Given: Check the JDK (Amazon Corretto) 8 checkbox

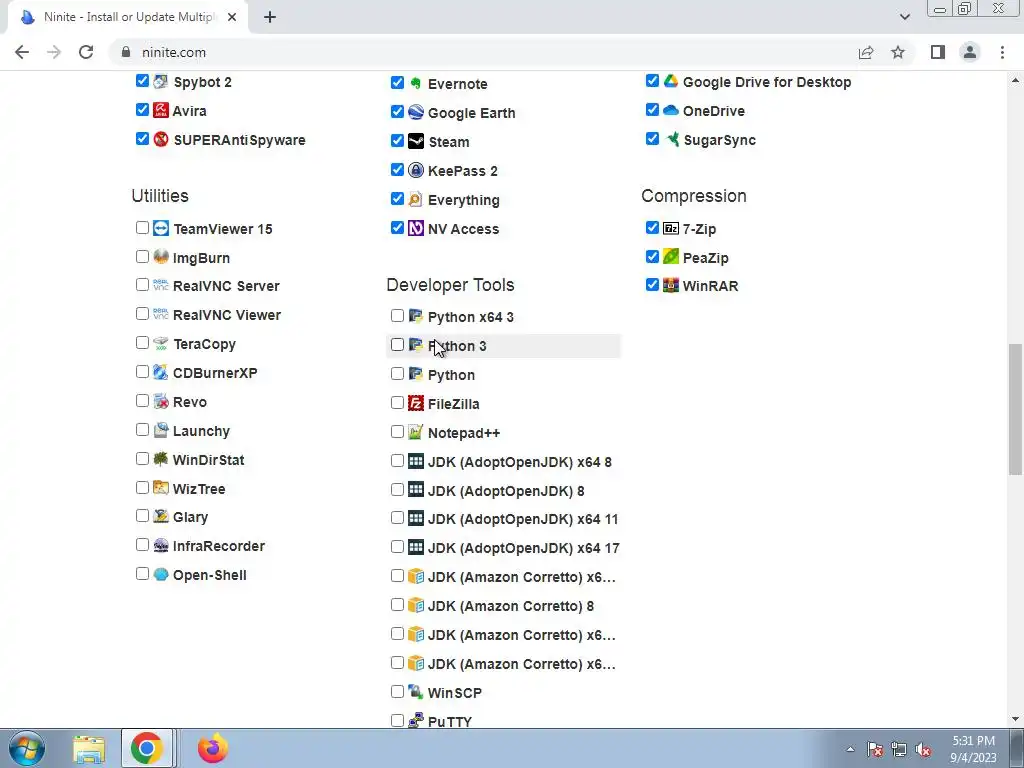Looking at the screenshot, I should pos(397,605).
